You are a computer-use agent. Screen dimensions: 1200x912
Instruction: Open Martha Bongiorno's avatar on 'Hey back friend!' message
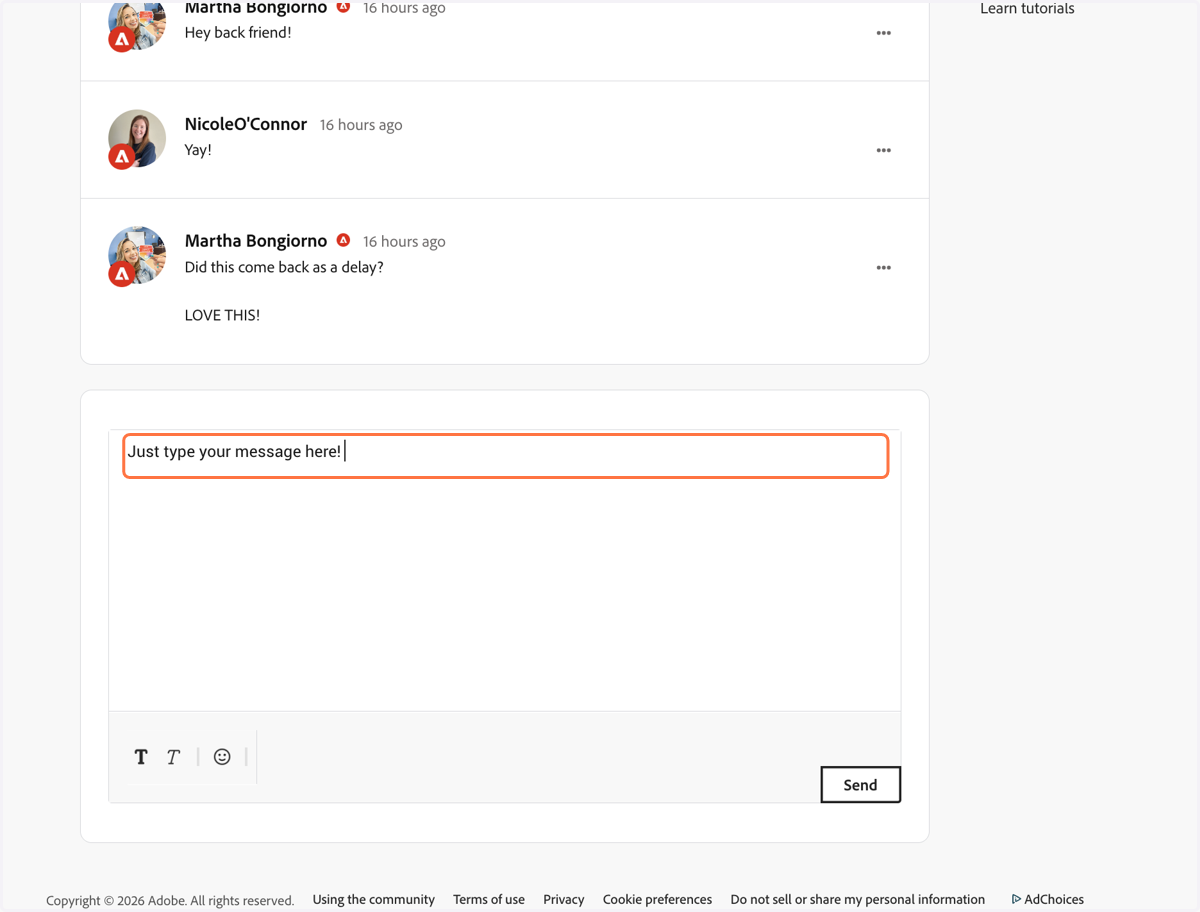[x=137, y=24]
